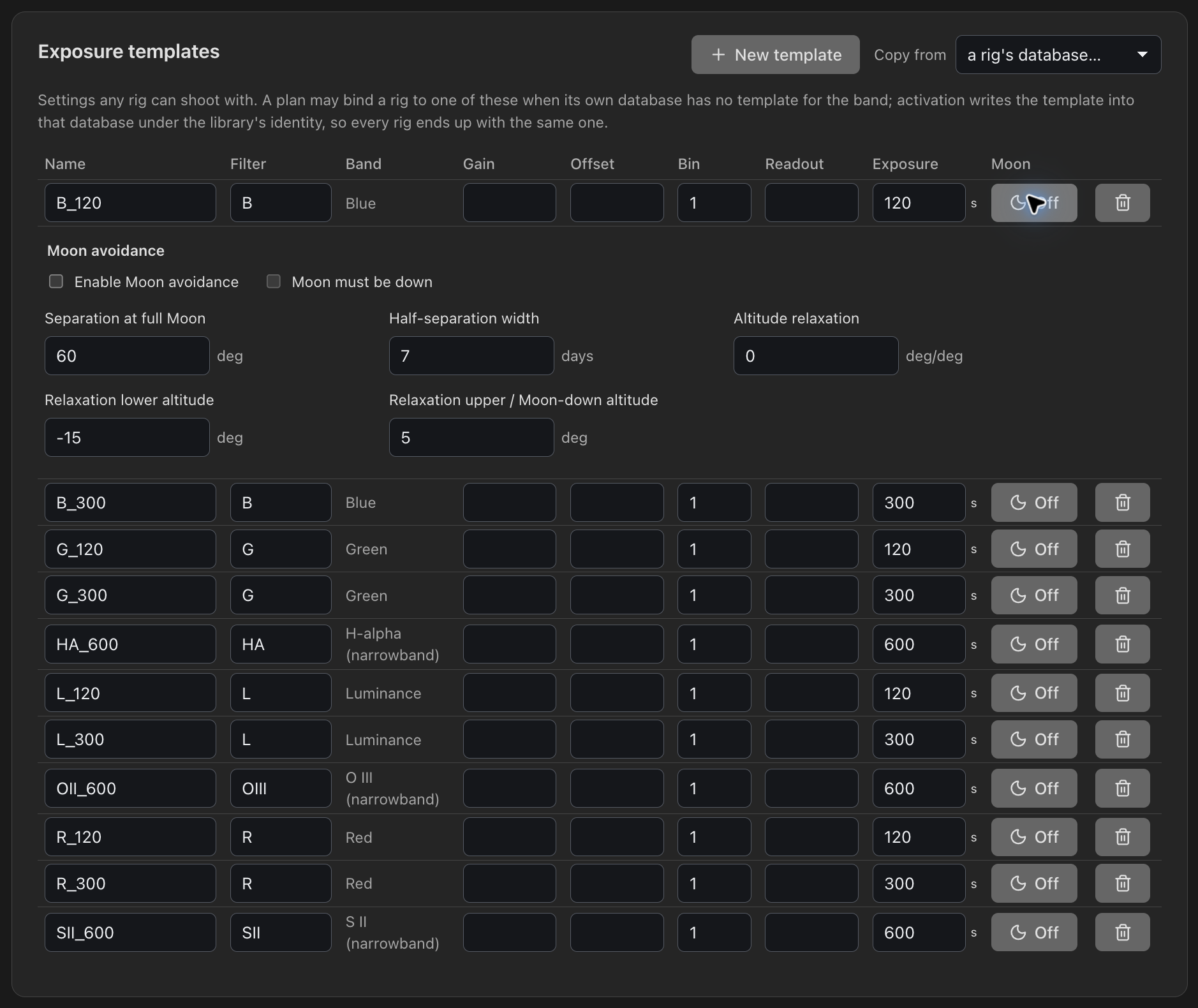1198x1008 pixels.
Task: Expand Moon settings for L_300
Action: coord(1034,739)
